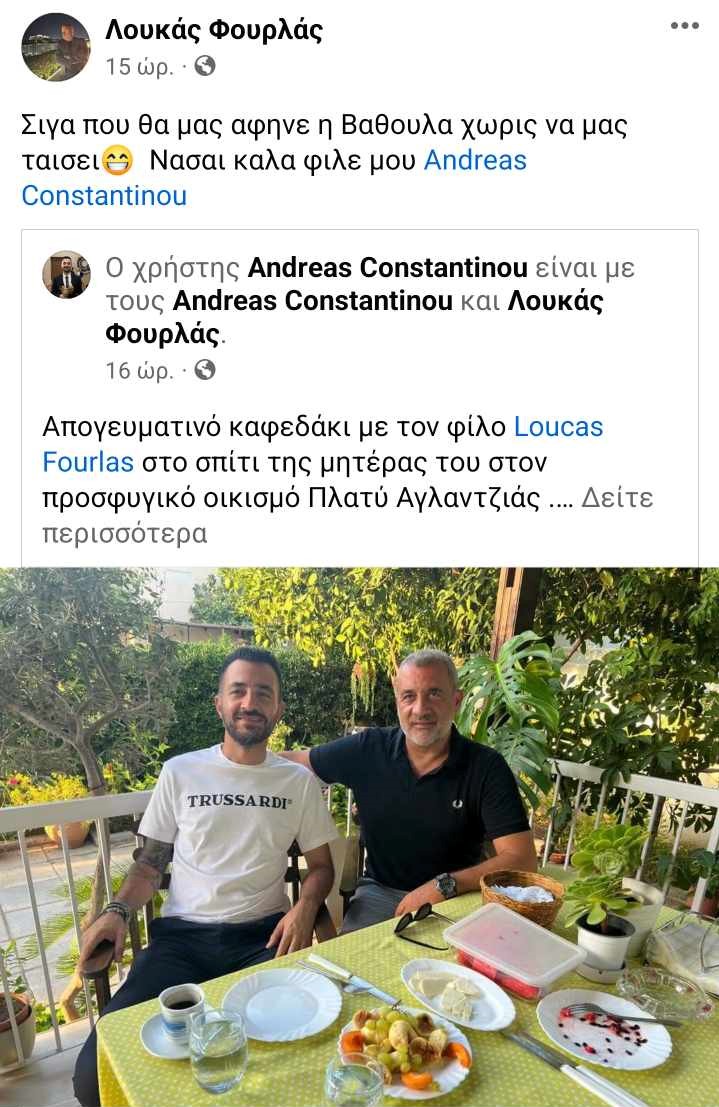719x1107 pixels.
Task: Click bold Λουκάς Φουρλάς name in shared header
Action: (x=355, y=317)
